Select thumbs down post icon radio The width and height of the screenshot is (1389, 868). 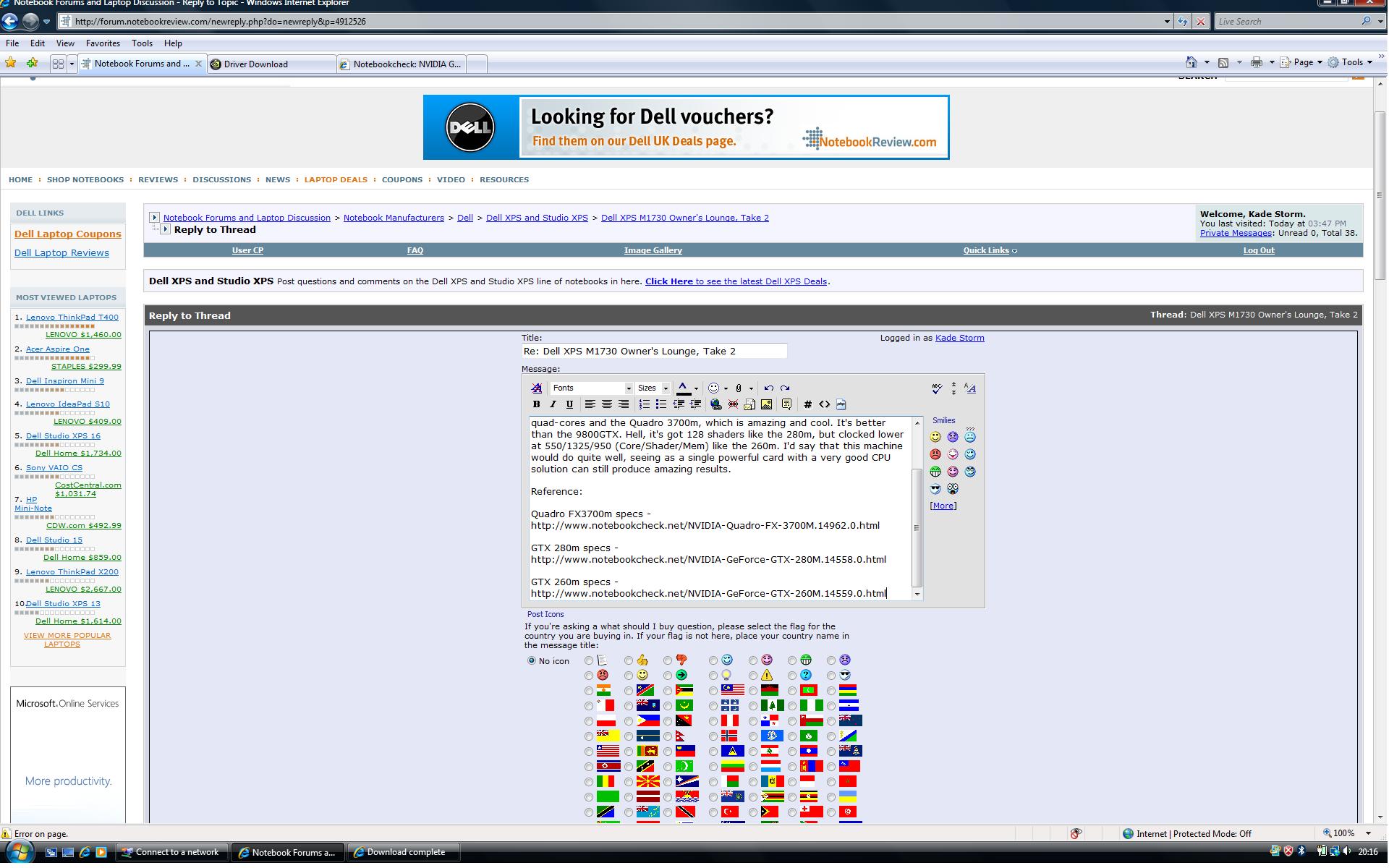tap(668, 660)
